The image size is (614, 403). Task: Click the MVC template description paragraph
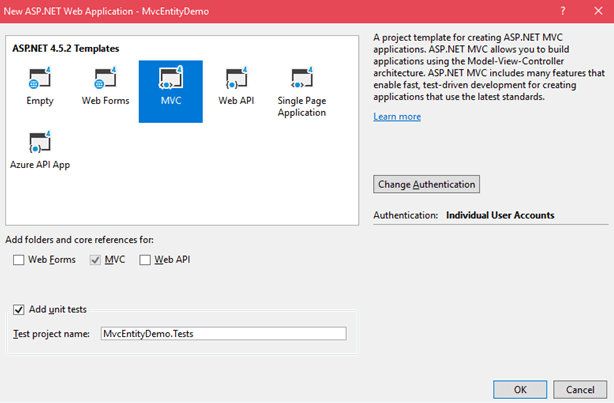click(489, 67)
